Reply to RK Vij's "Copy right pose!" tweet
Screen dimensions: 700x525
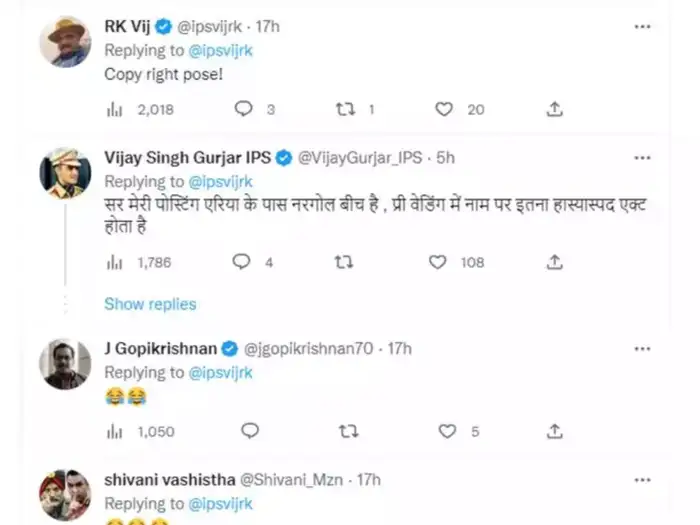tap(242, 110)
